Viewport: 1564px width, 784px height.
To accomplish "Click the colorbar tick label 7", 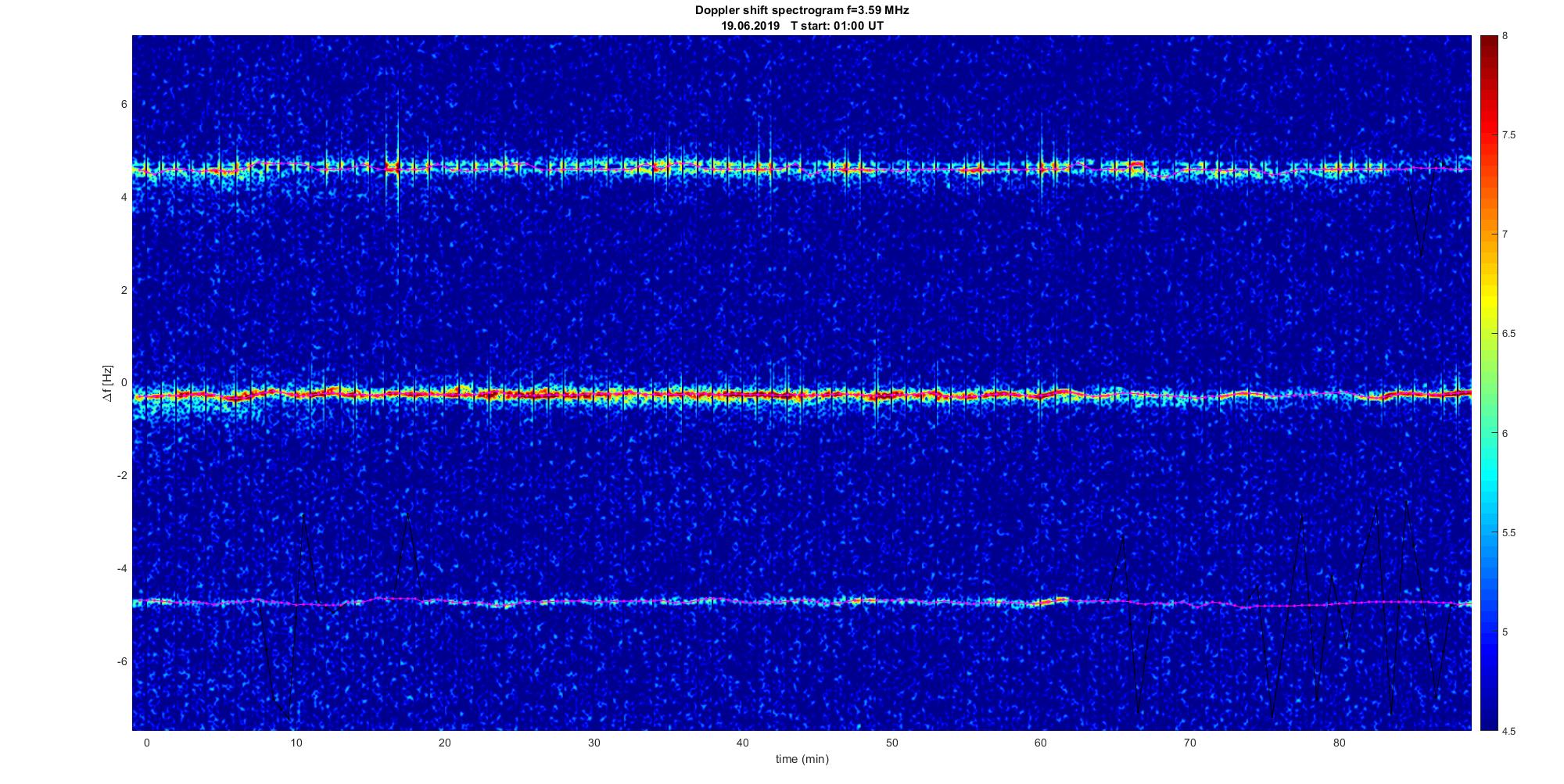I will 1505,234.
